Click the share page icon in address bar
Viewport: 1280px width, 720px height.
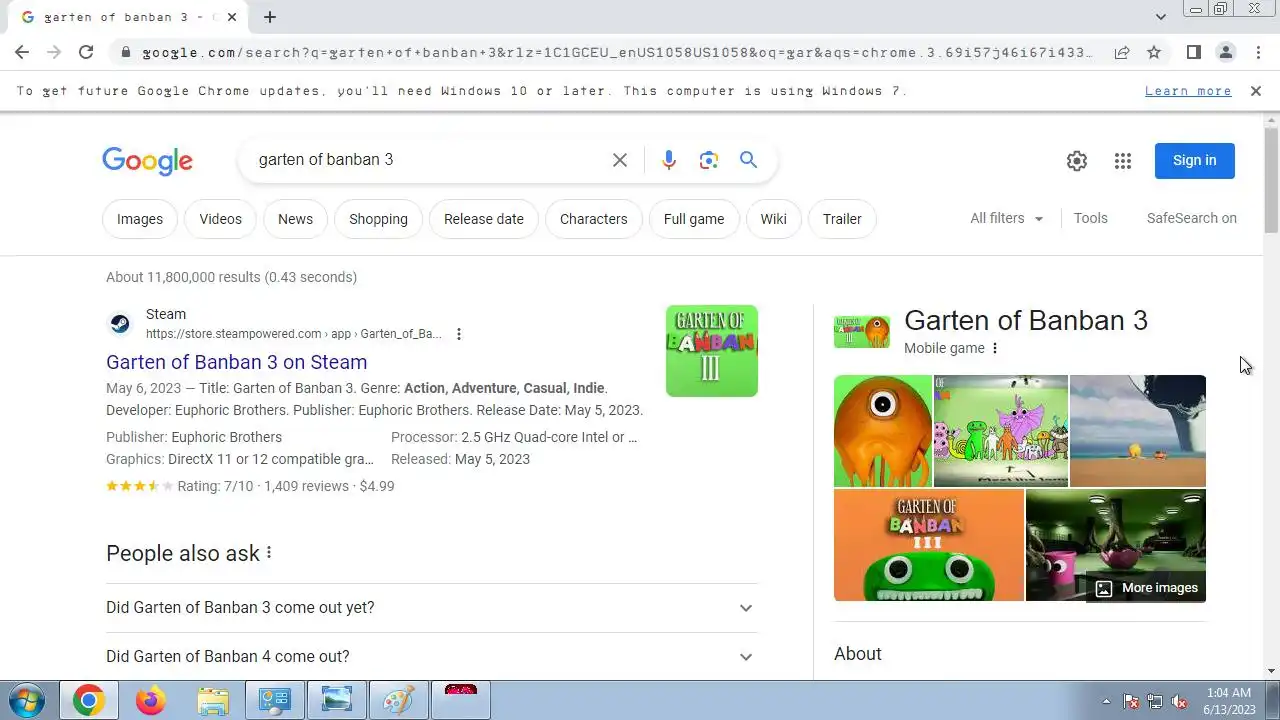(1122, 52)
